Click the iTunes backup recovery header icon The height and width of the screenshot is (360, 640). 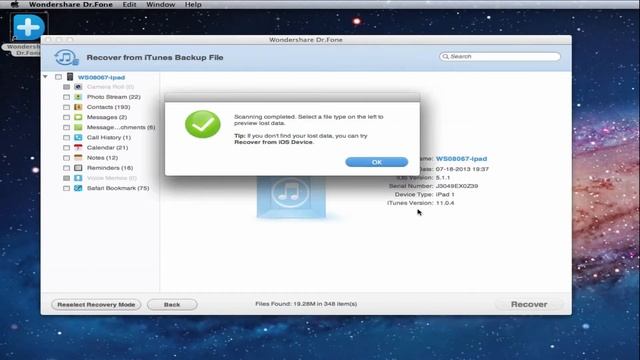coord(66,58)
